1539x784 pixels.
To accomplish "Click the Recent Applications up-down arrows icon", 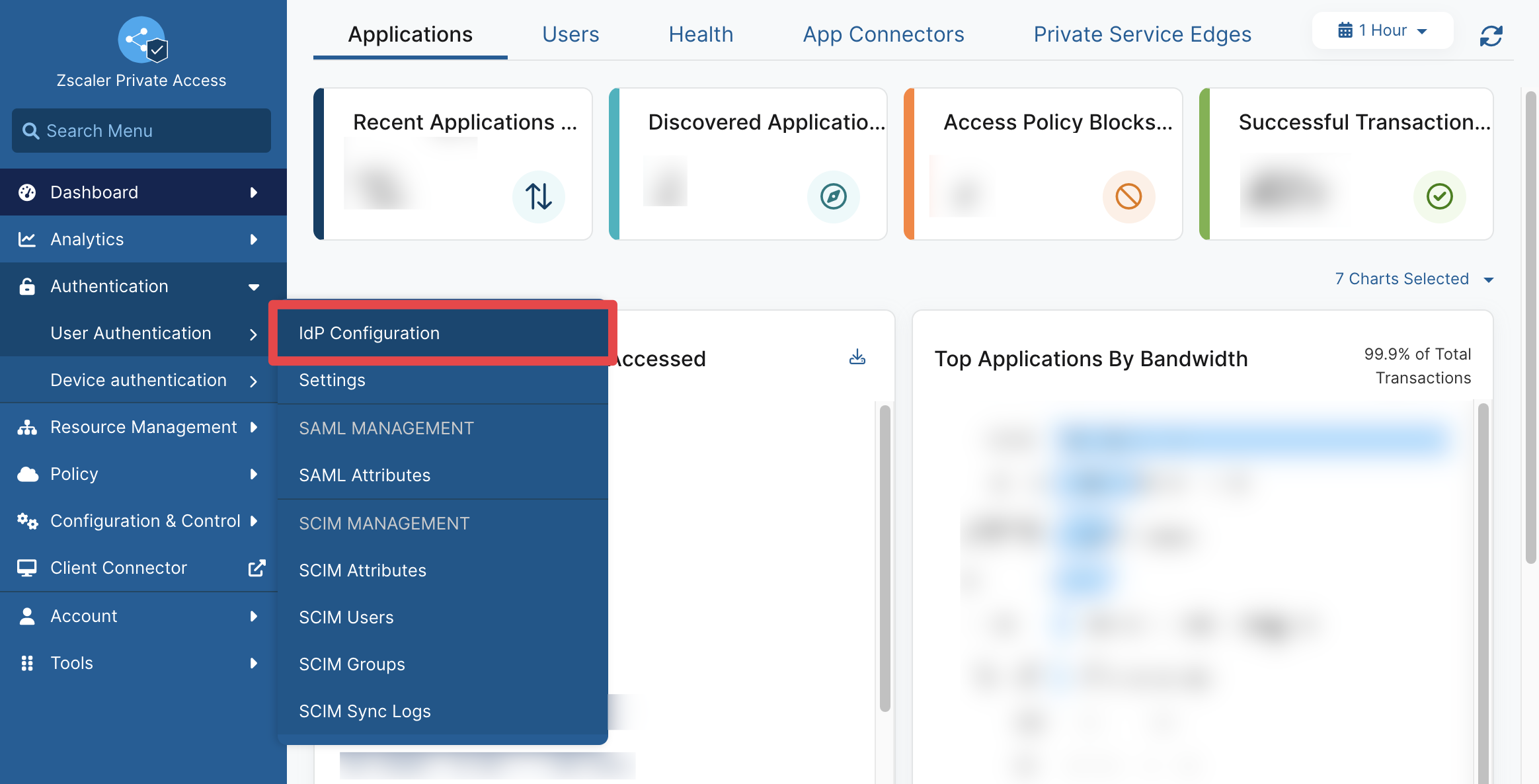I will [539, 196].
